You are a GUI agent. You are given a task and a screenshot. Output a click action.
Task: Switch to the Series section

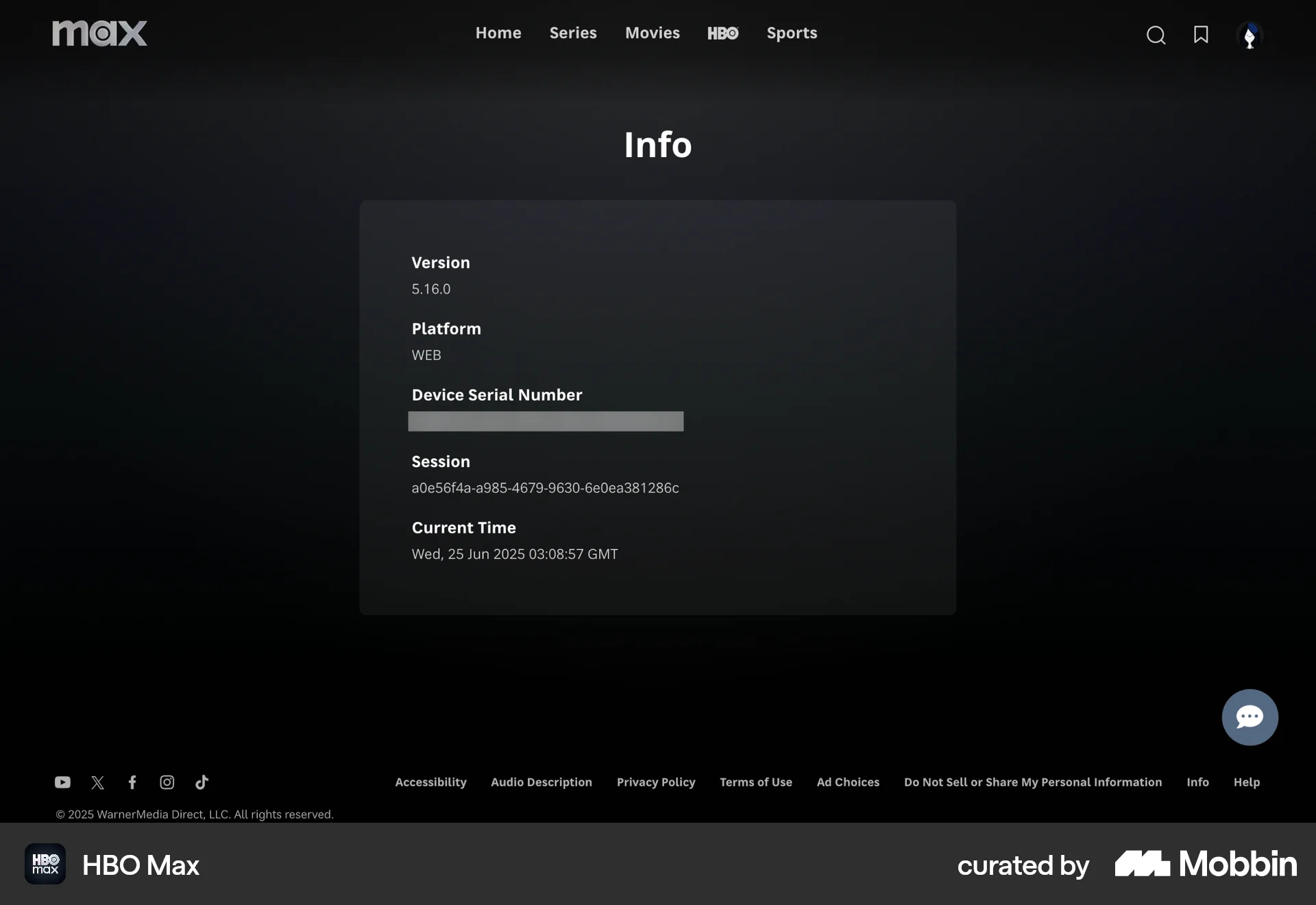pyautogui.click(x=572, y=33)
